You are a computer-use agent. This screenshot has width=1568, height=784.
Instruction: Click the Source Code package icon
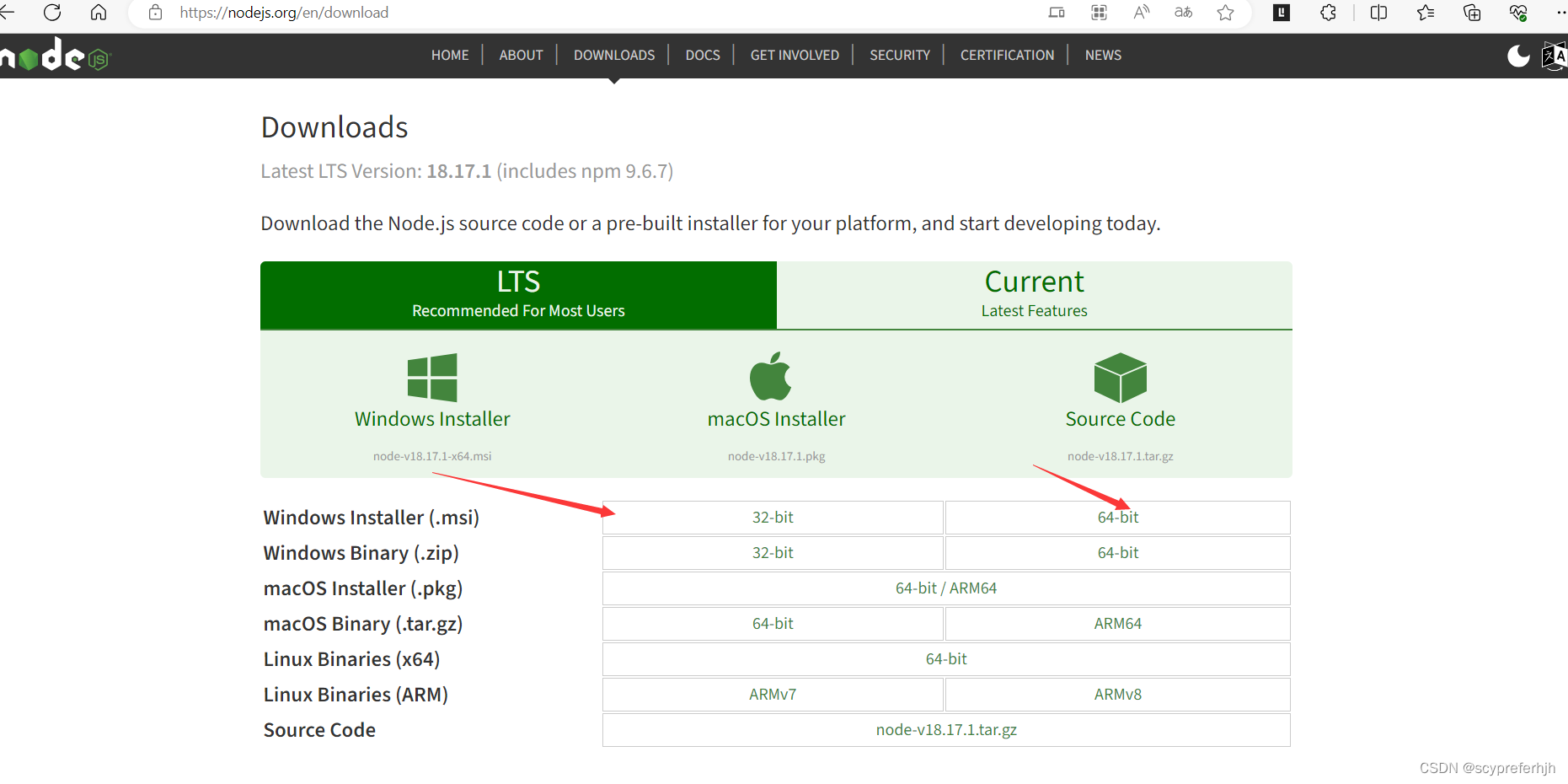tap(1120, 377)
